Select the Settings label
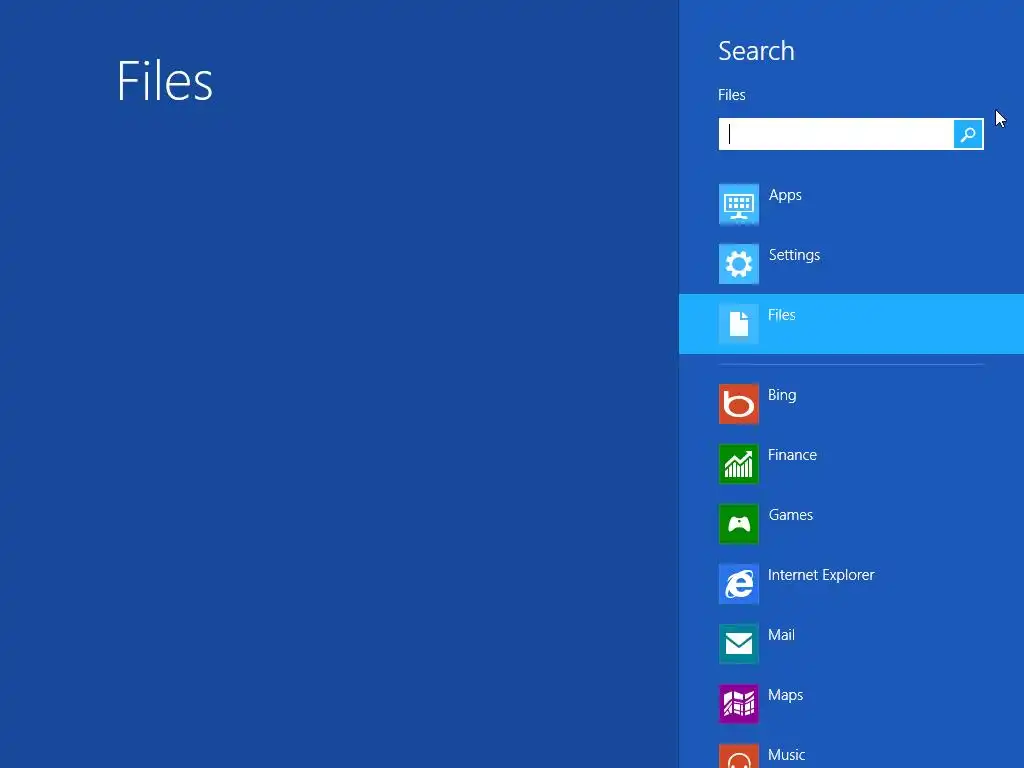 (794, 255)
